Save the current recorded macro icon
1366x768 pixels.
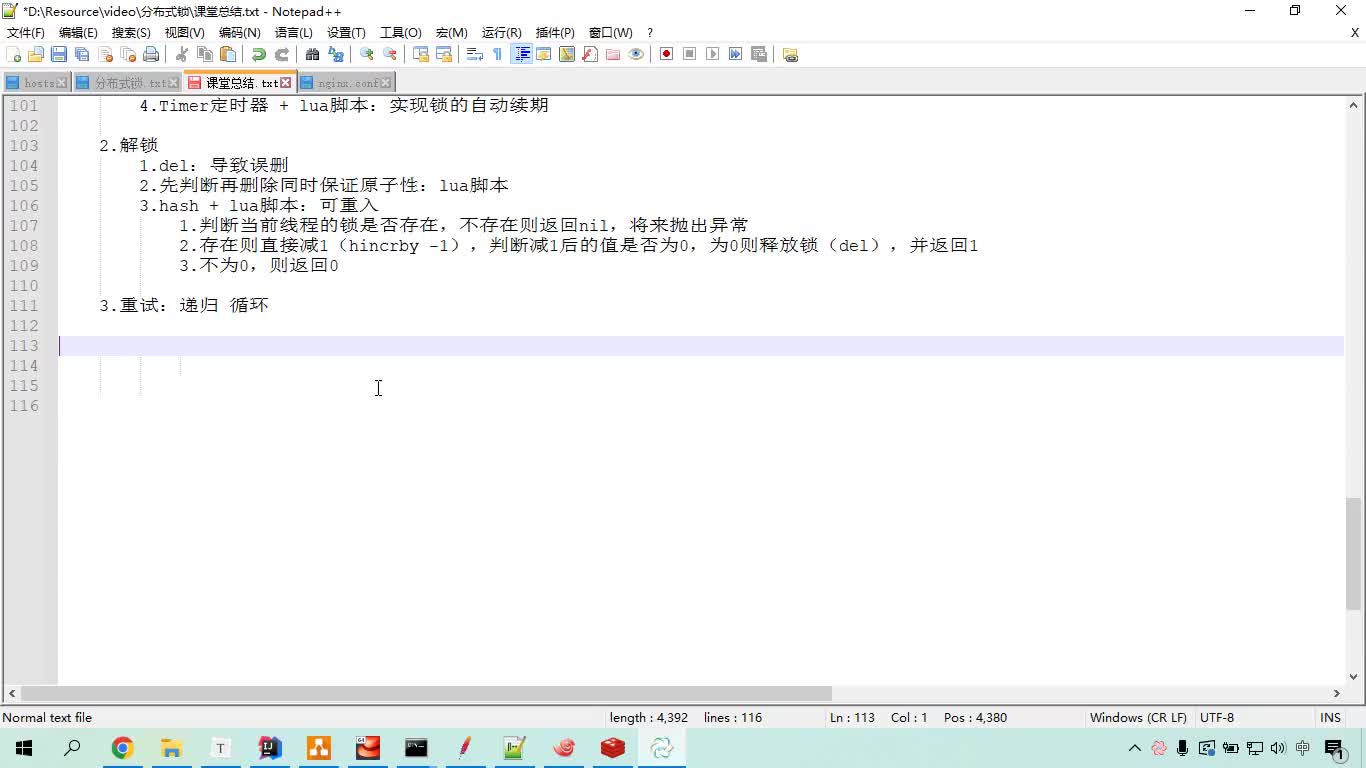pyautogui.click(x=759, y=54)
